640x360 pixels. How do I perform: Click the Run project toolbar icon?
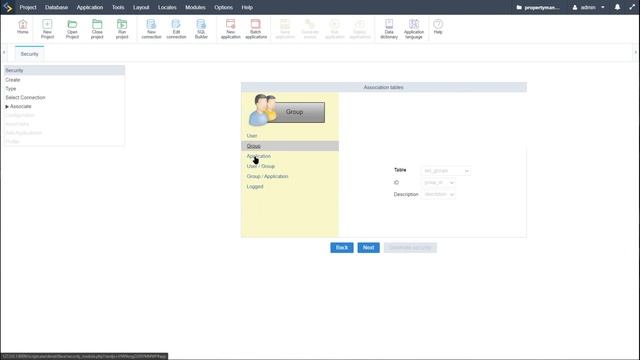(x=122, y=29)
